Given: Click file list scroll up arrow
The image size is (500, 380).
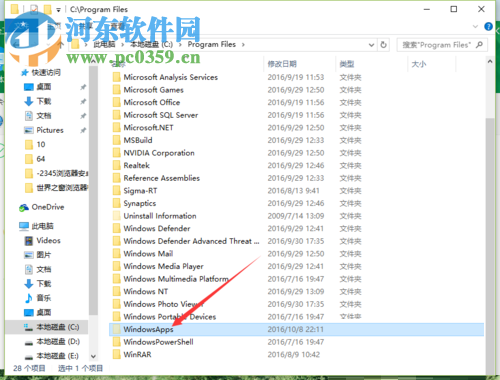Looking at the screenshot, I should pos(490,62).
